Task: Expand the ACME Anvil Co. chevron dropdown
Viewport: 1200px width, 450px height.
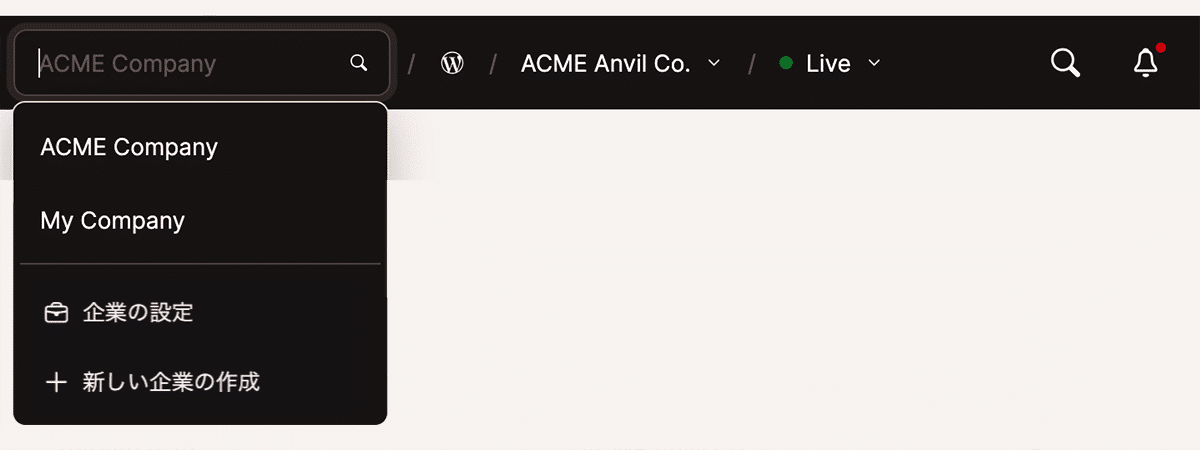Action: pos(714,63)
